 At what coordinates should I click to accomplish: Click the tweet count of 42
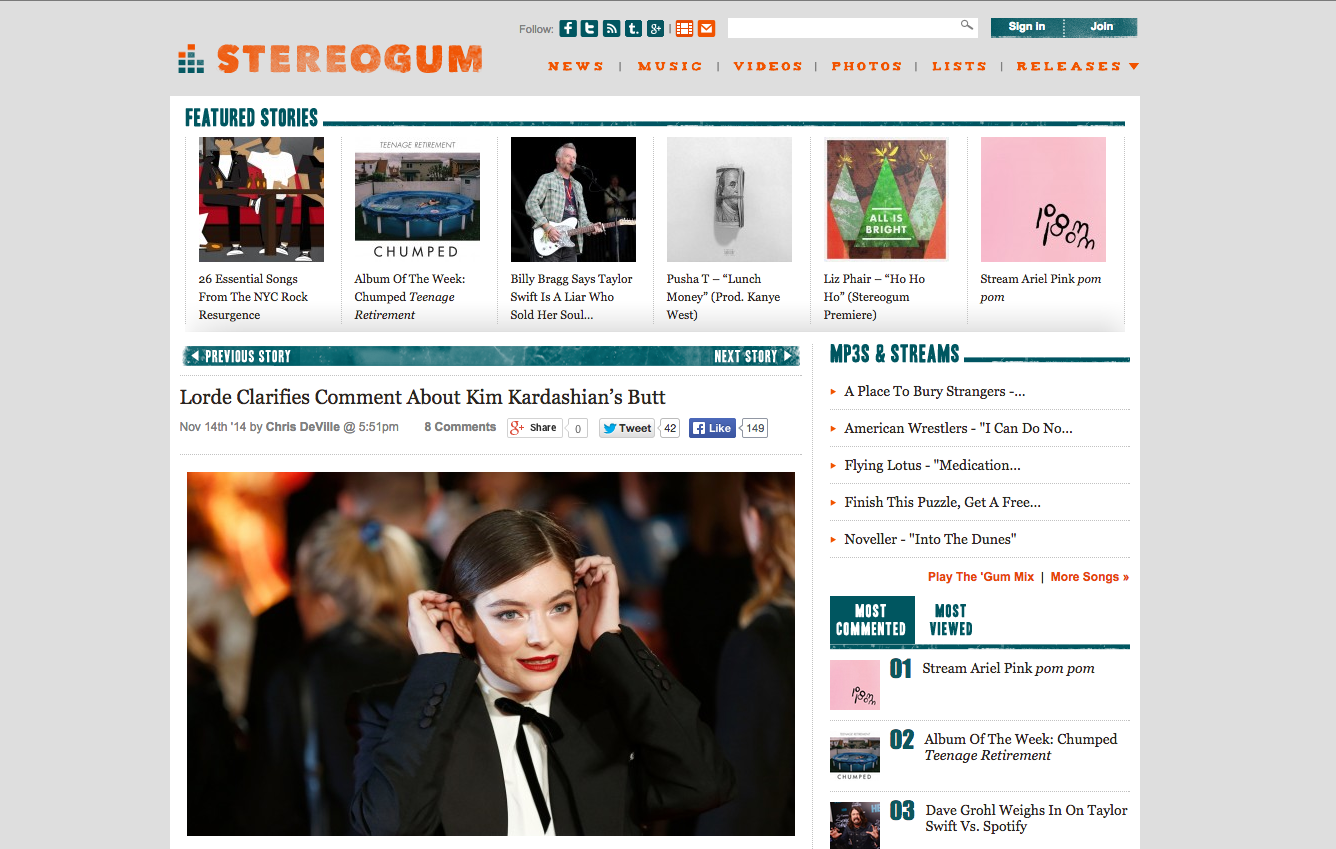tap(670, 428)
